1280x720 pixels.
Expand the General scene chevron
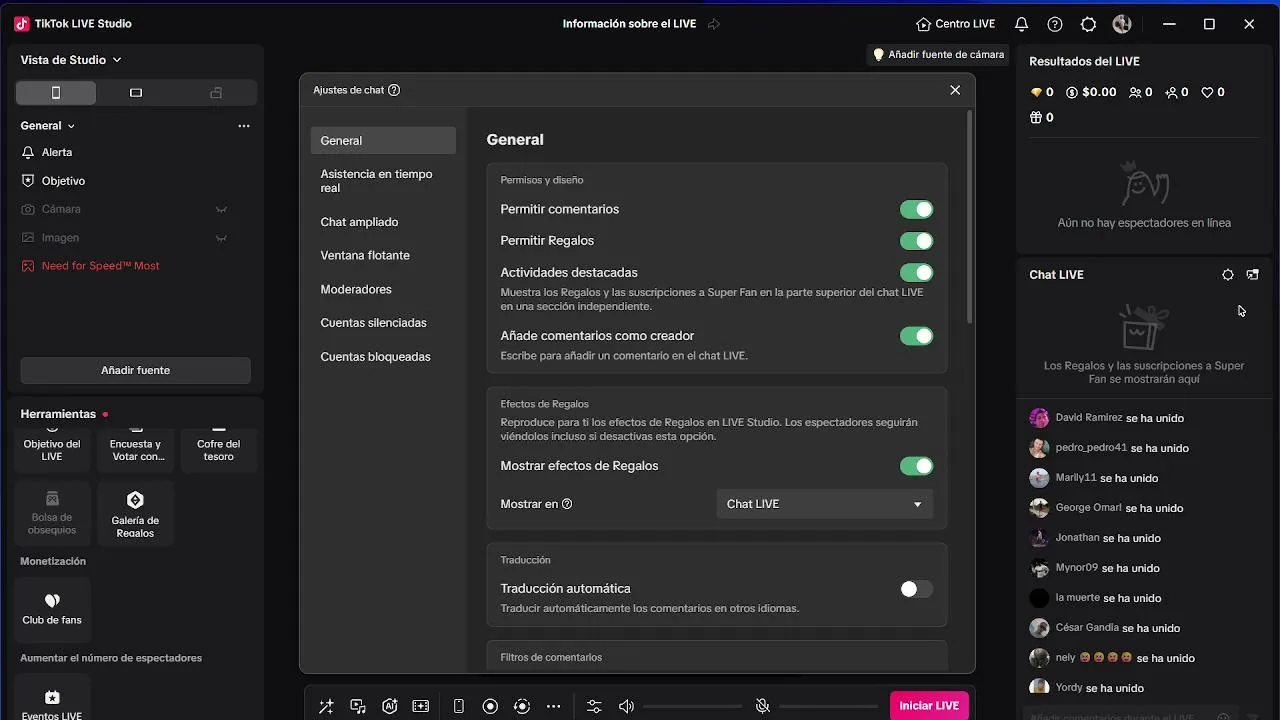(x=71, y=126)
